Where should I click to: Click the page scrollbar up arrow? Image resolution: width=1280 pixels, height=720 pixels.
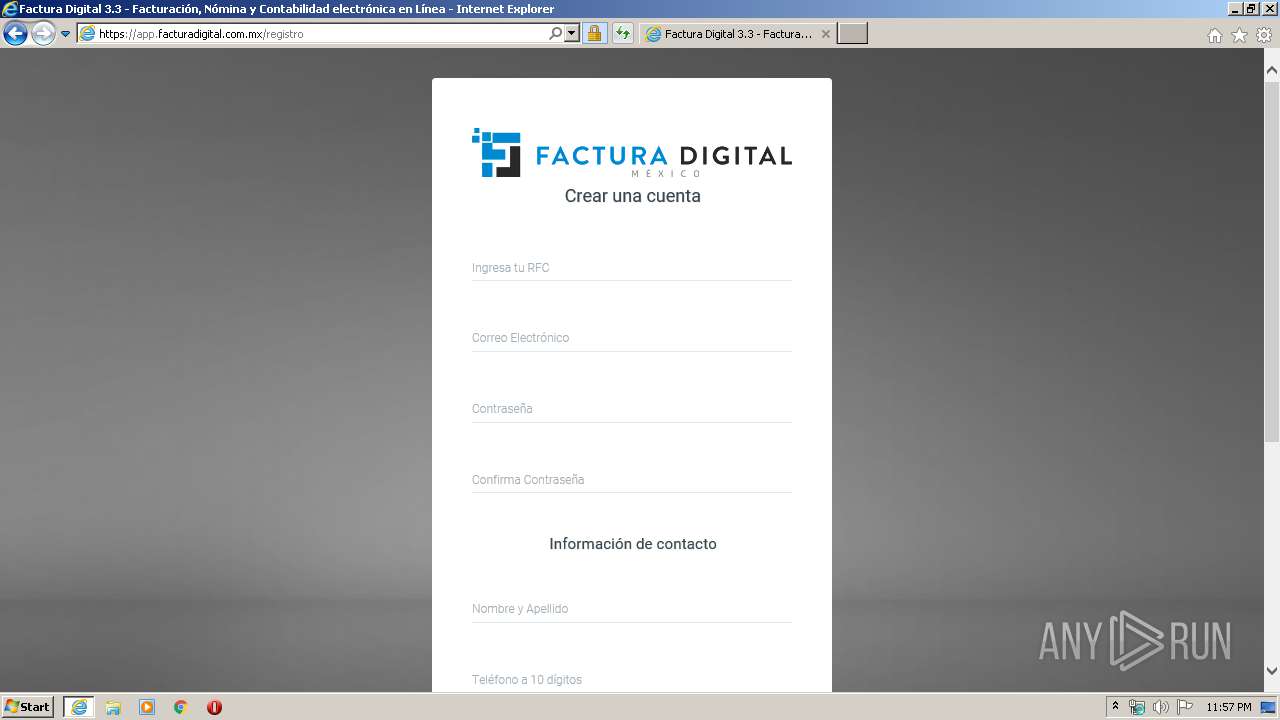point(1272,70)
